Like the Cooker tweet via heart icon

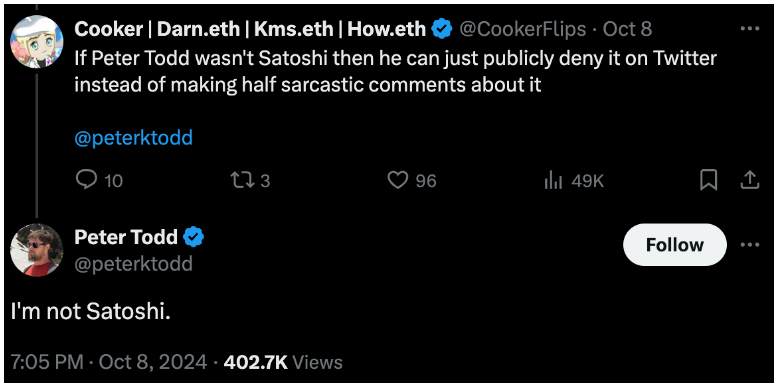[x=397, y=180]
